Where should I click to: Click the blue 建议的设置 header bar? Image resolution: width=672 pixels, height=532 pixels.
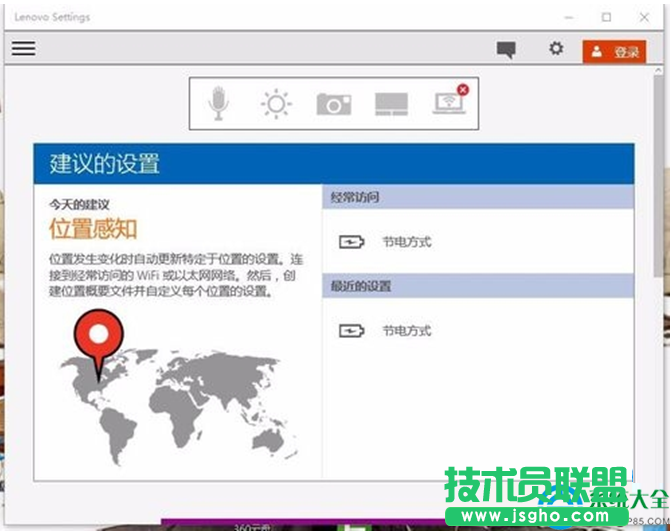pos(334,163)
